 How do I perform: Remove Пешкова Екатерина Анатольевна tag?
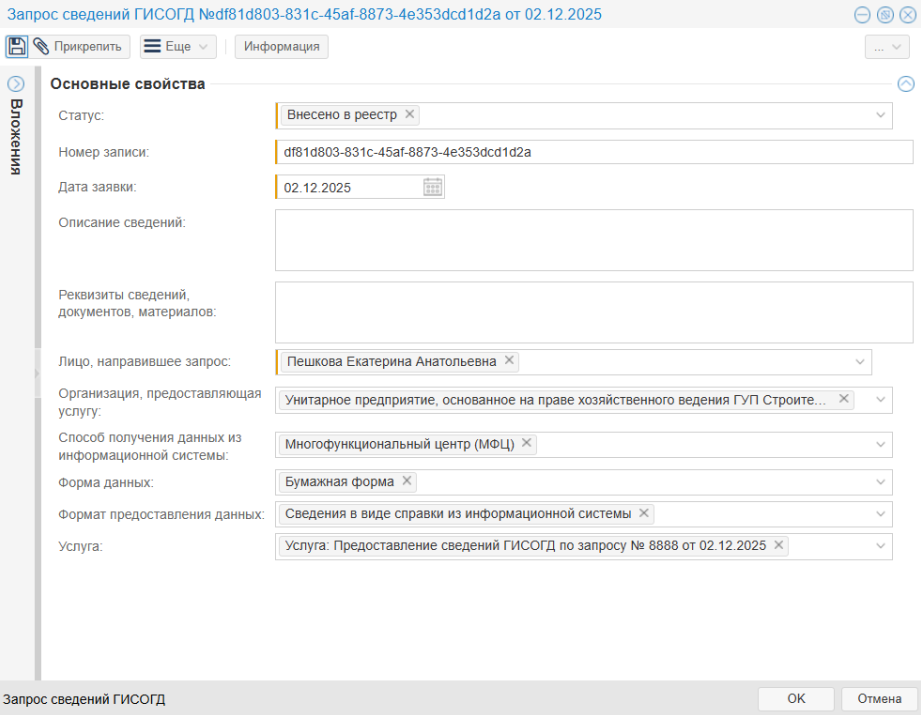510,361
